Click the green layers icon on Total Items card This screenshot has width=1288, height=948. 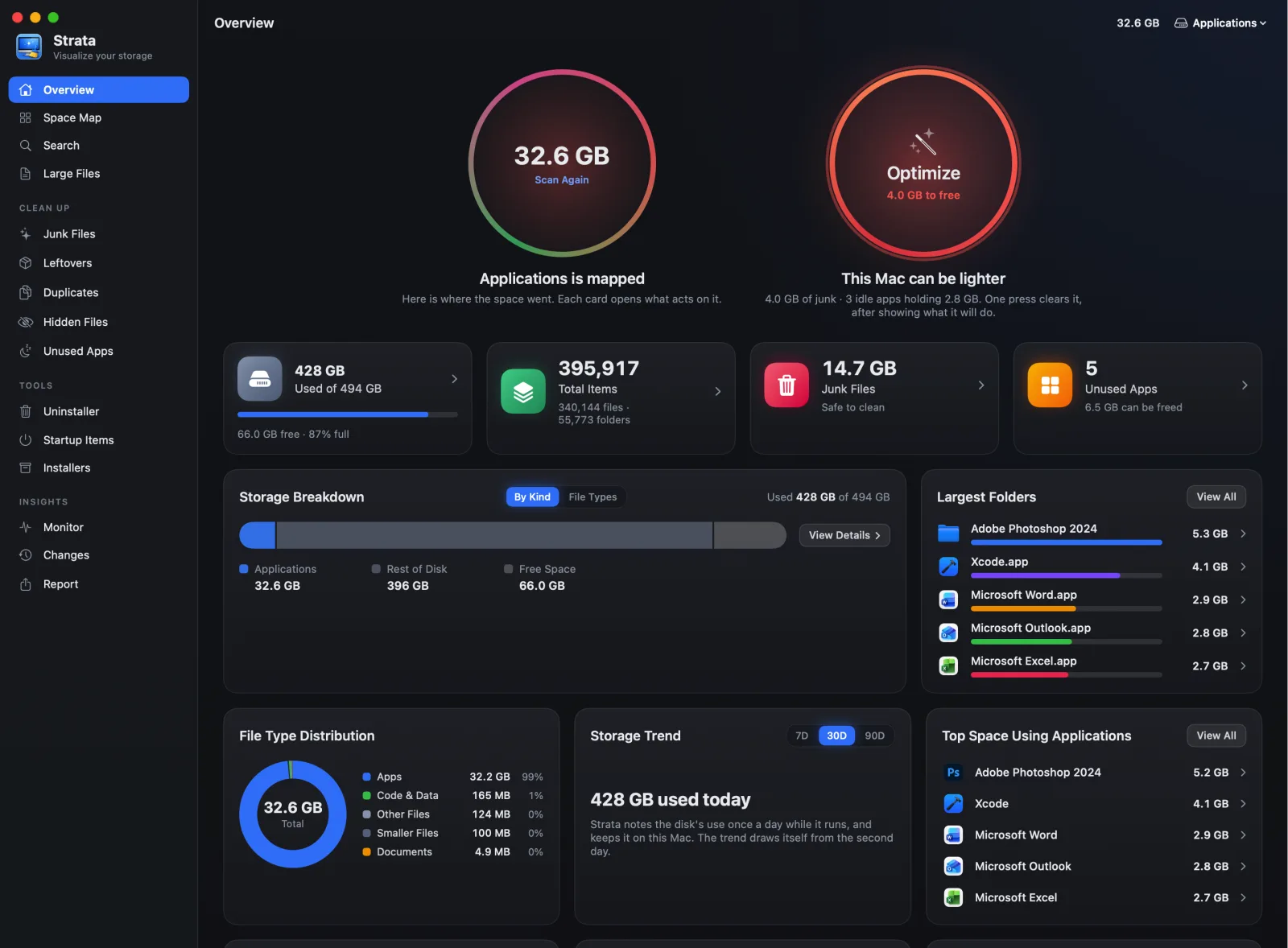point(523,391)
